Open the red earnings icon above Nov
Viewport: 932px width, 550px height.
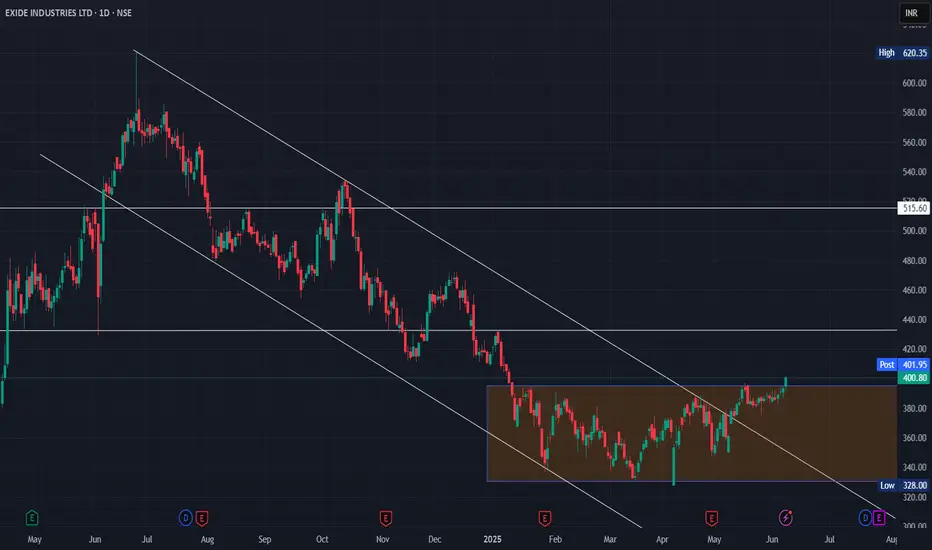click(x=385, y=518)
